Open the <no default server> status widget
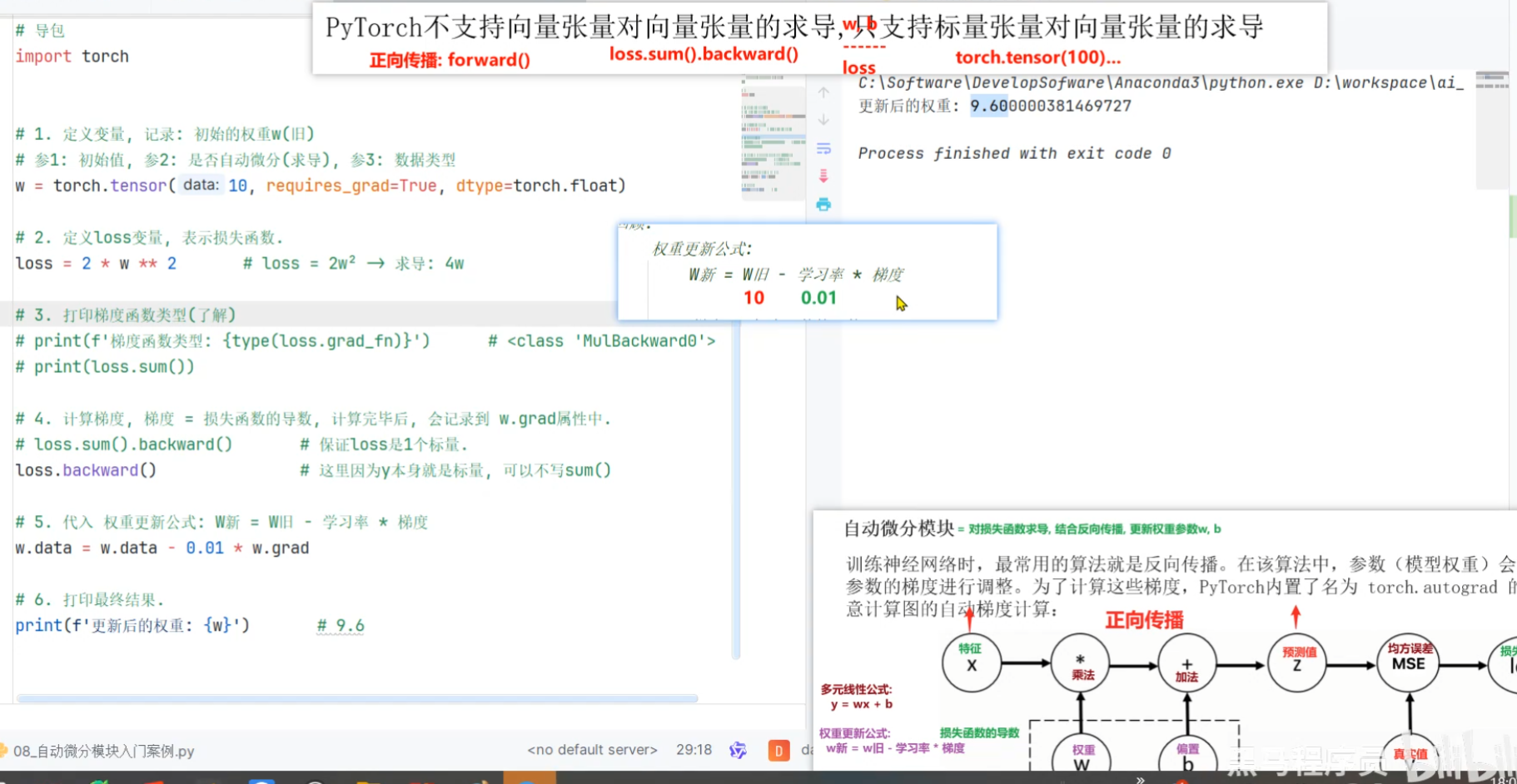This screenshot has width=1517, height=784. (592, 750)
